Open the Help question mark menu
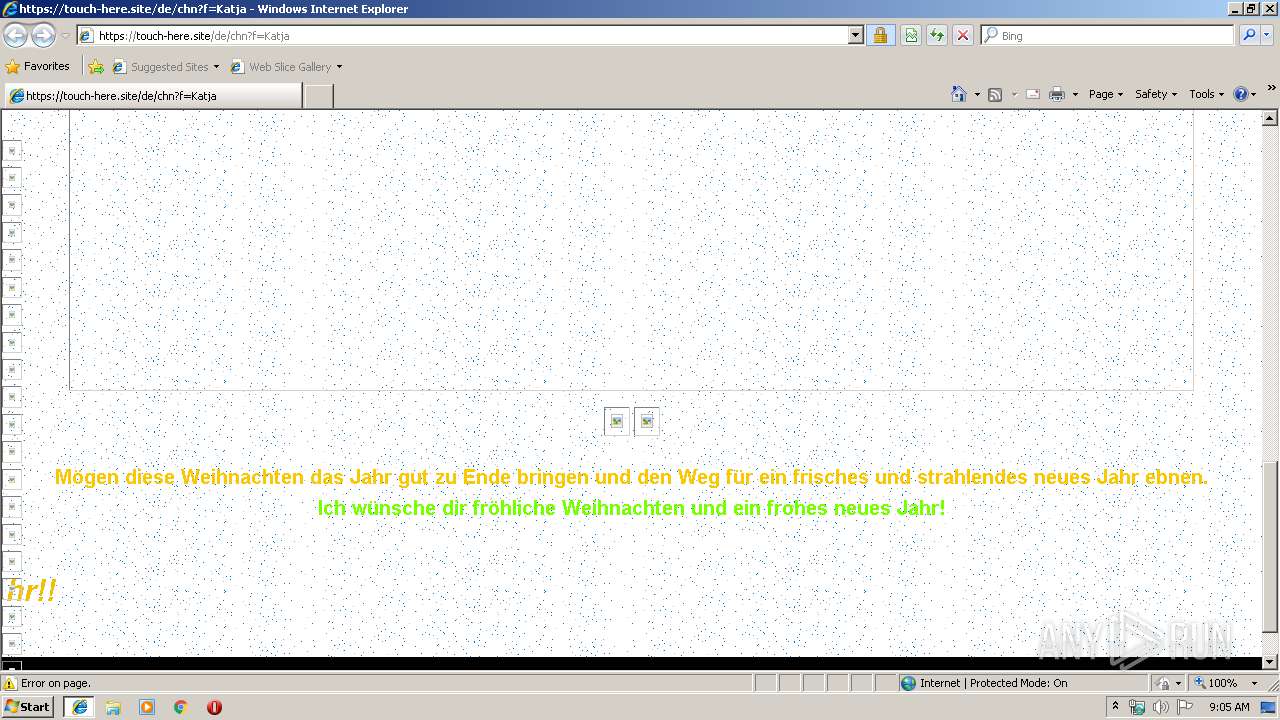 pos(1244,94)
